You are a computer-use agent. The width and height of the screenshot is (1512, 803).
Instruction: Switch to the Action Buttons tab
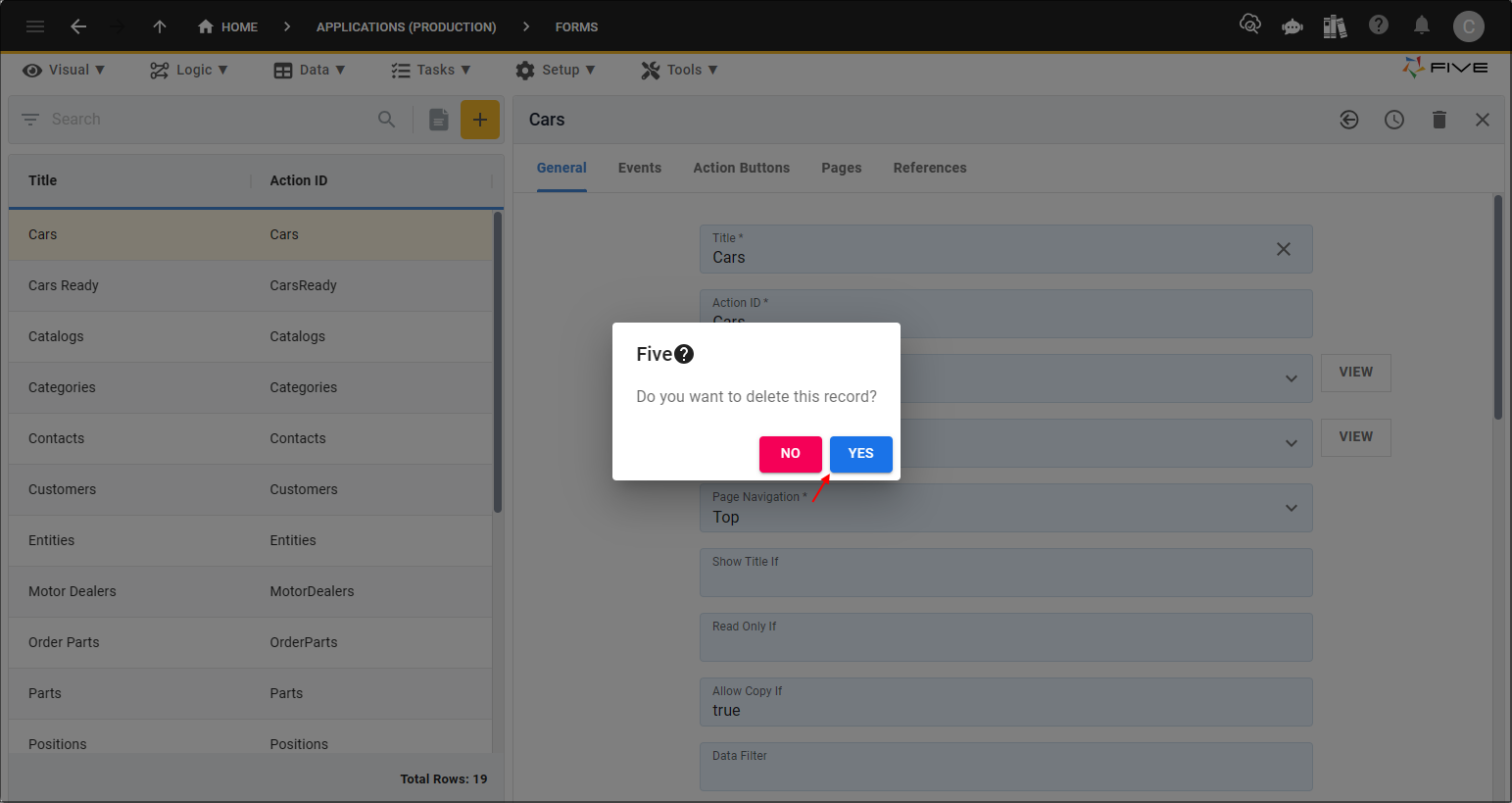pos(742,168)
